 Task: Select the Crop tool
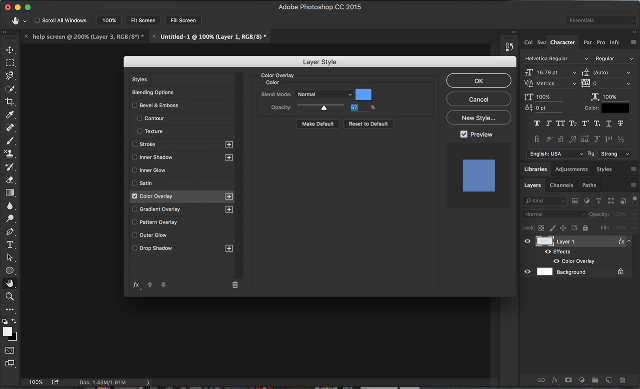[x=10, y=102]
